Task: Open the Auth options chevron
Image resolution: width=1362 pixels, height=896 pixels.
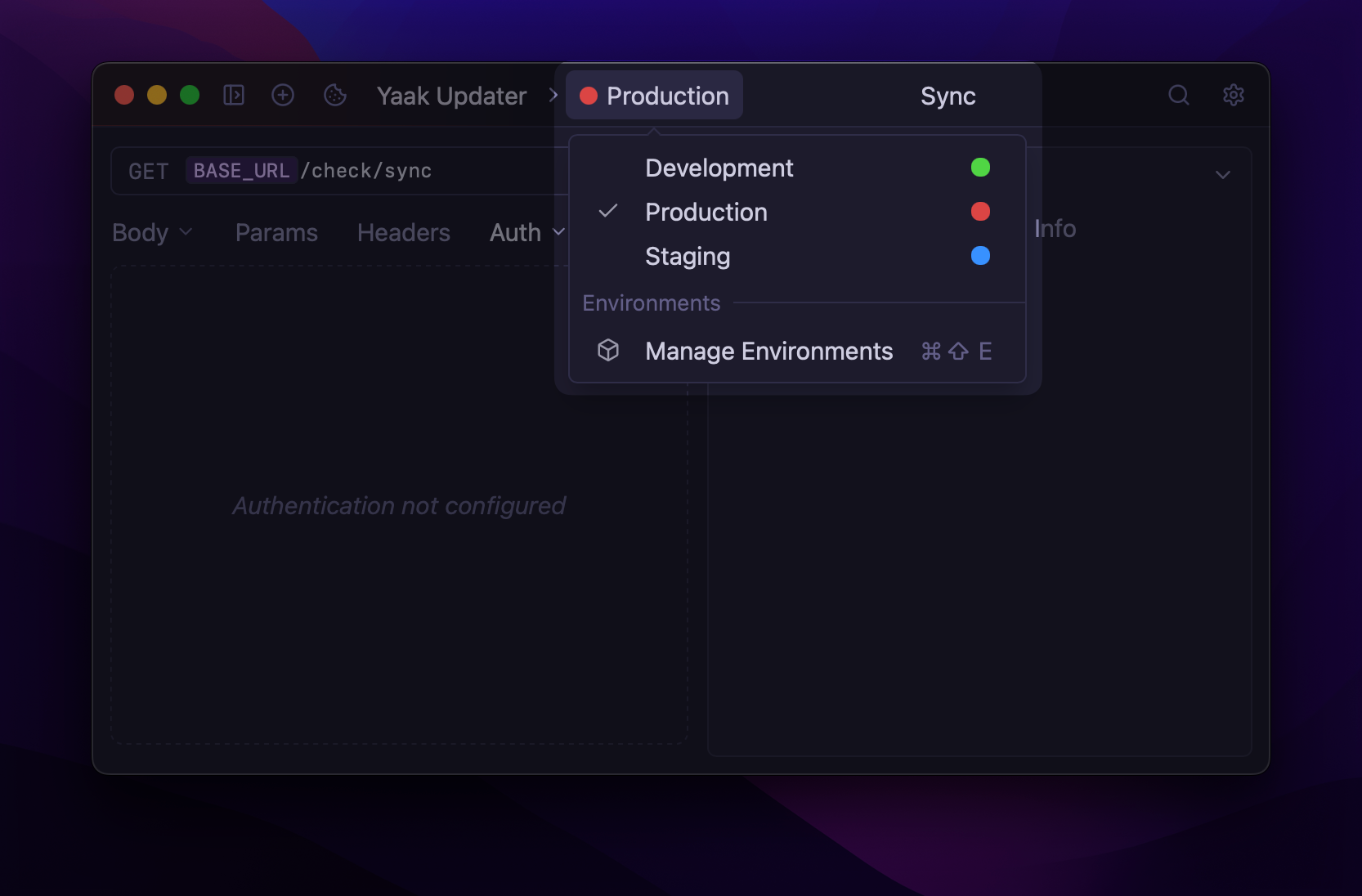Action: coord(558,233)
